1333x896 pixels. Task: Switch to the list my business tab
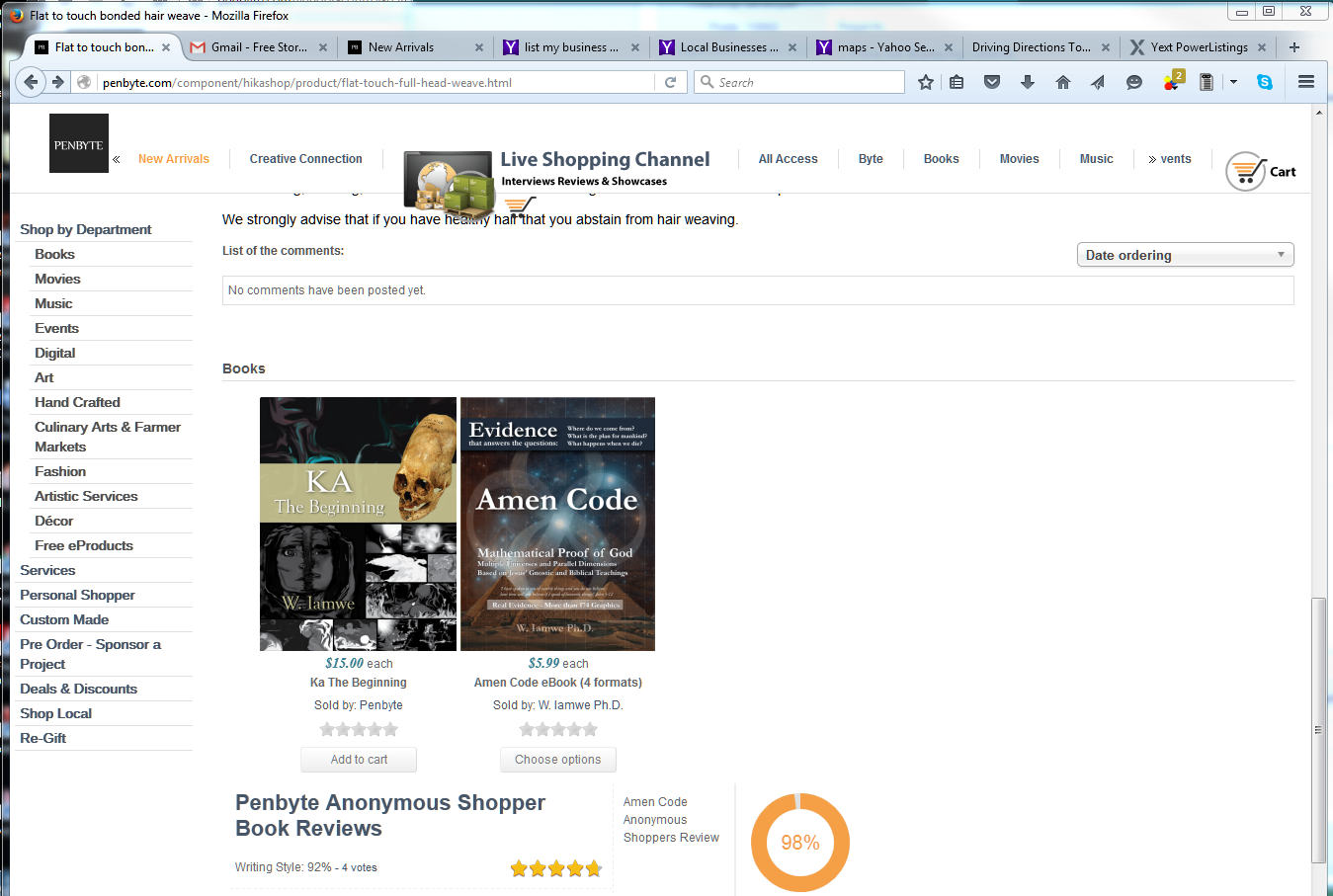coord(570,46)
